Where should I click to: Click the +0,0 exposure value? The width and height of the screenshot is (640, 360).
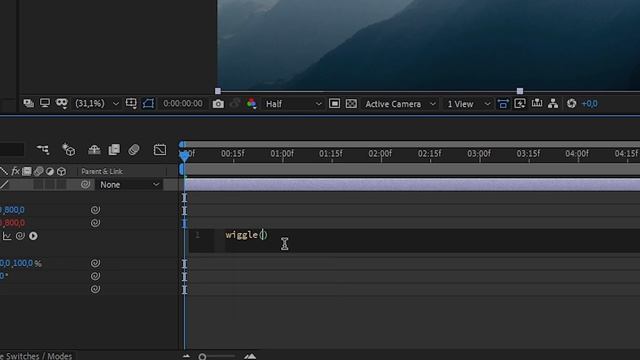pos(589,104)
